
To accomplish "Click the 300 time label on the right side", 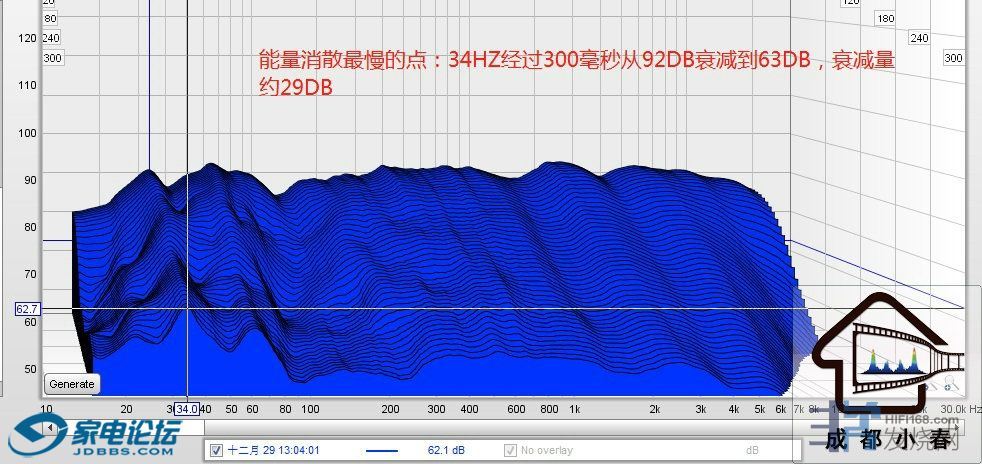I will [955, 58].
